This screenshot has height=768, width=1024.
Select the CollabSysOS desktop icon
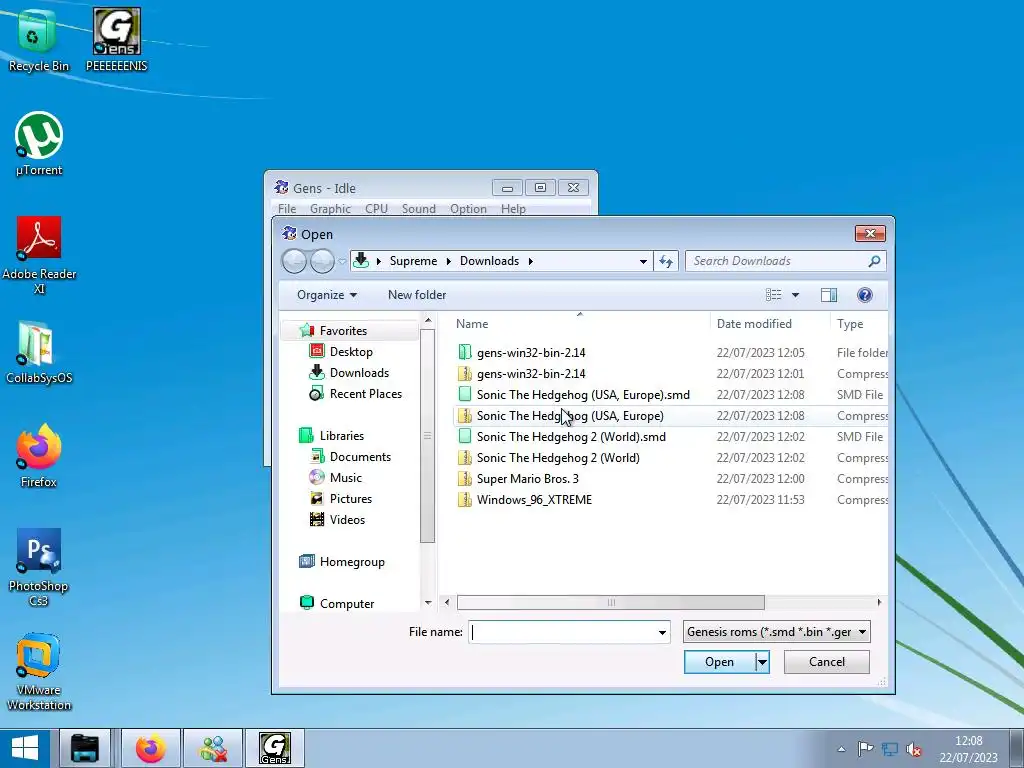[x=39, y=353]
